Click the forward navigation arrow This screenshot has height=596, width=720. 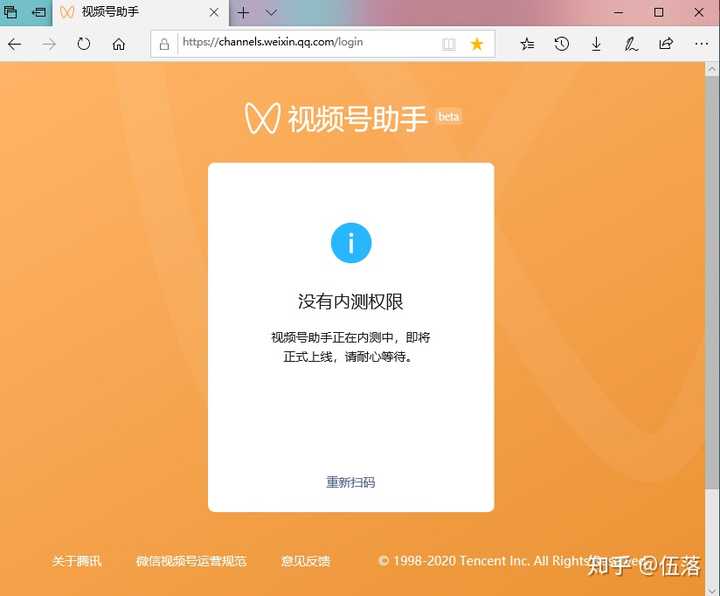click(x=49, y=44)
